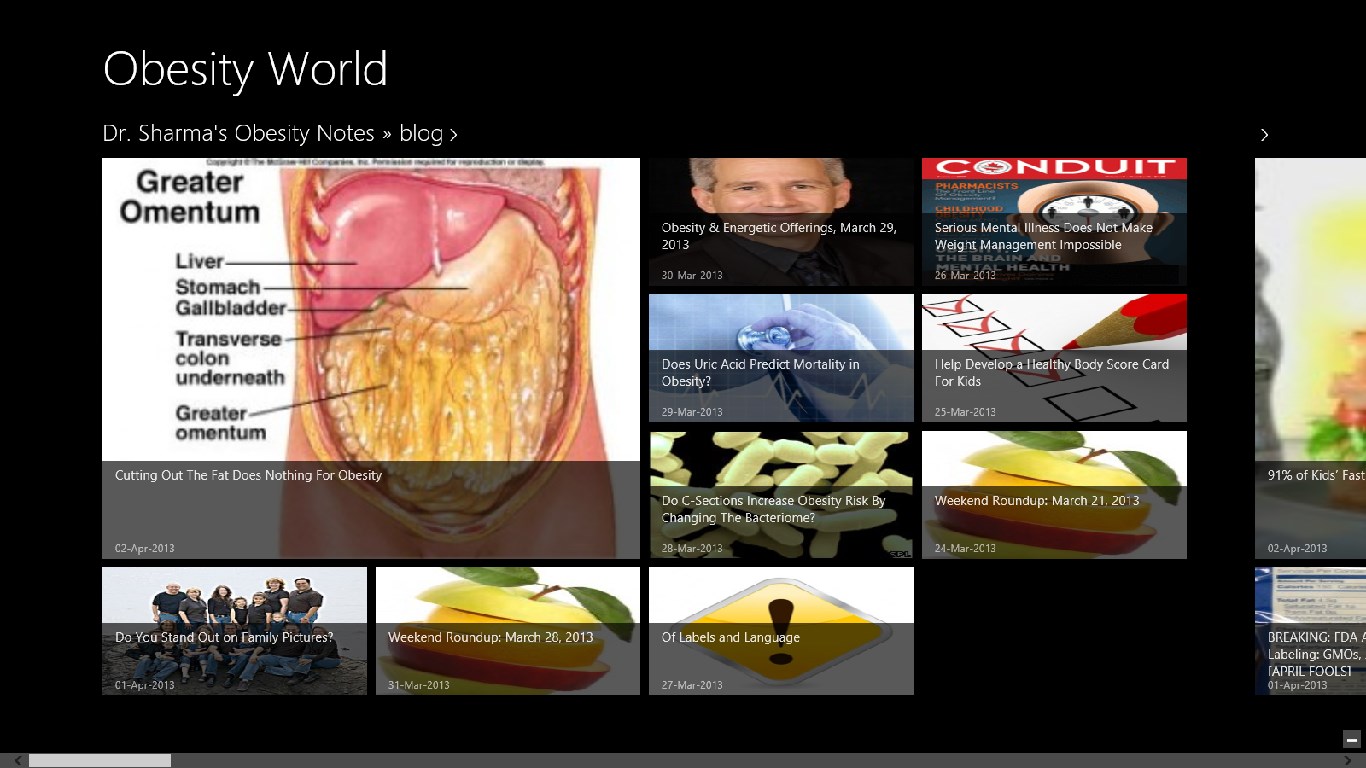Screen dimensions: 1366x768
Task: Open Obesity & Energetic Offerings article
Action: click(x=781, y=222)
